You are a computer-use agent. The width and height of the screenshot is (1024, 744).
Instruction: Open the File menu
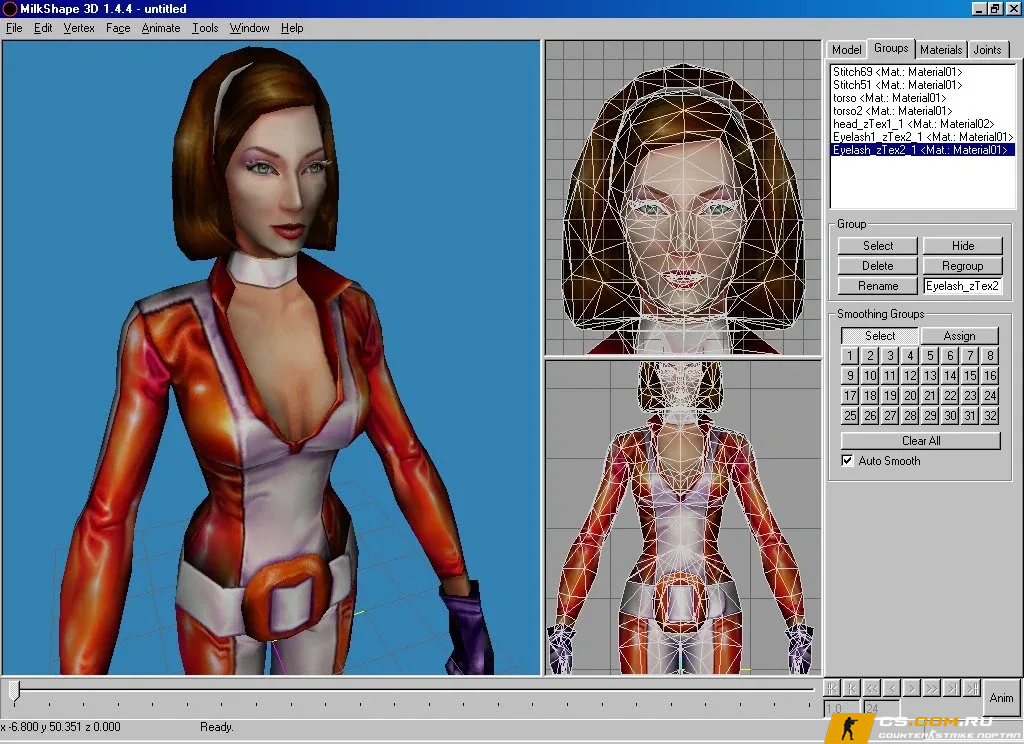coord(14,28)
